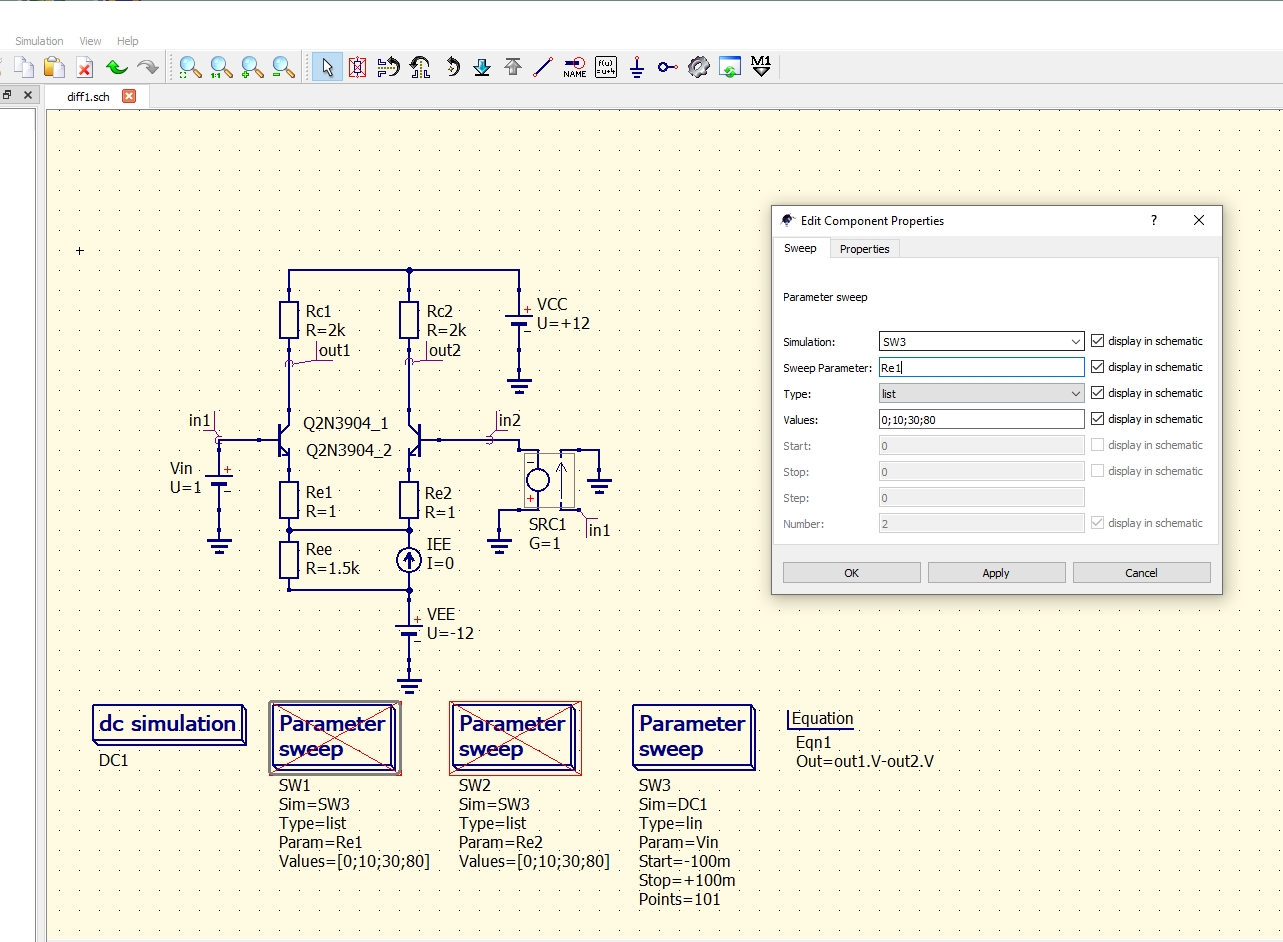Set marker with M1 icon
This screenshot has width=1283, height=942.
(761, 67)
